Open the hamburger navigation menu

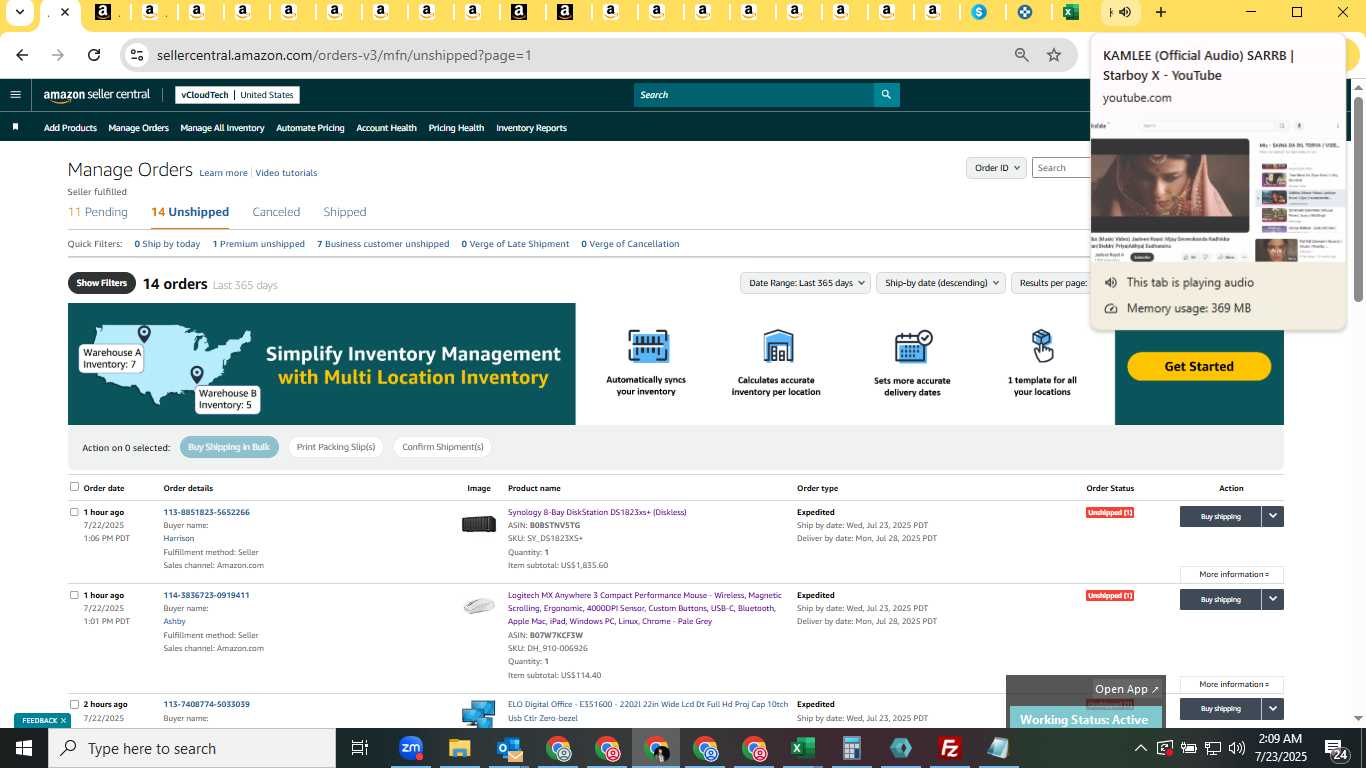(x=15, y=95)
